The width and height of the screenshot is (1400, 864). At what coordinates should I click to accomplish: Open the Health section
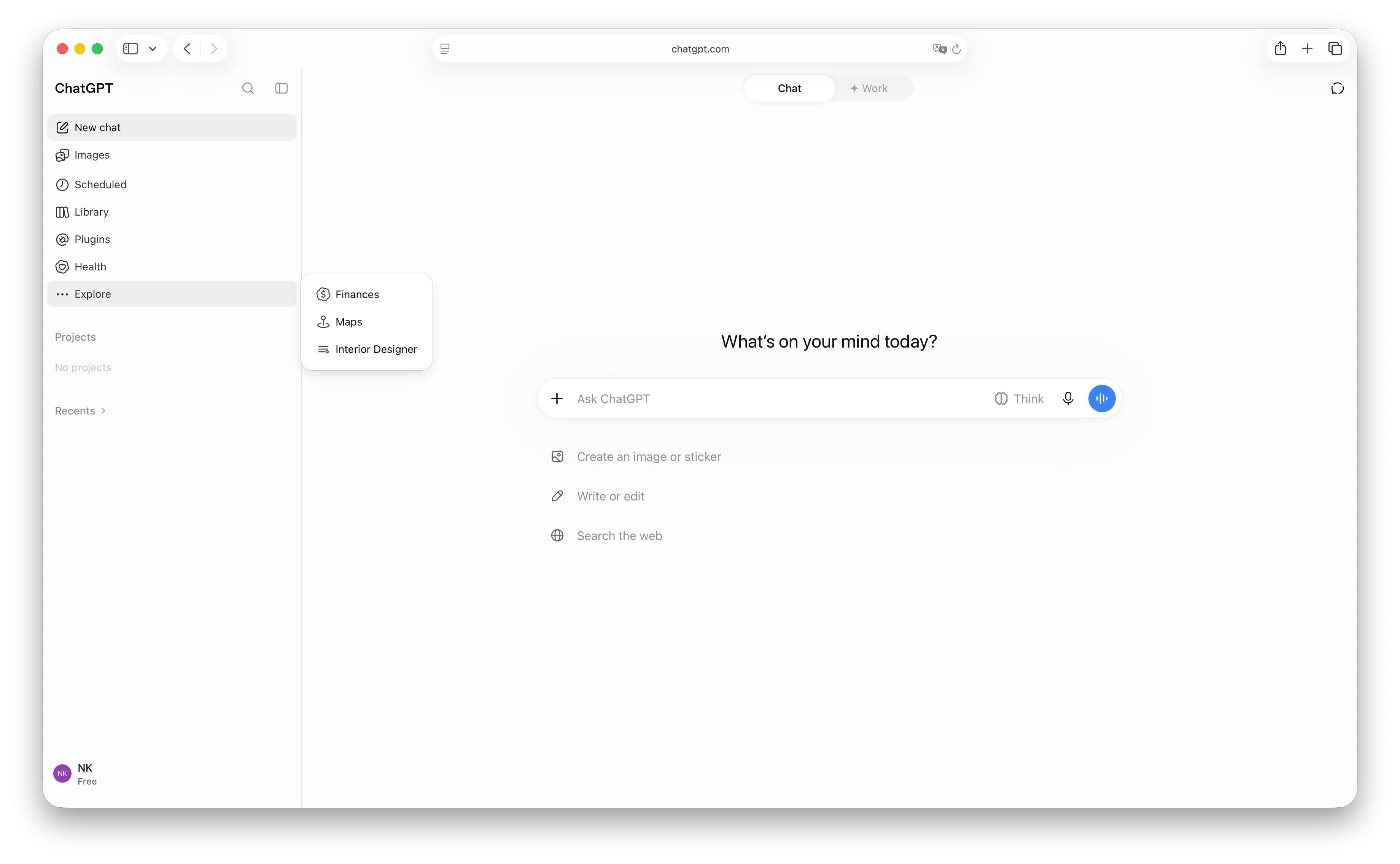click(172, 267)
